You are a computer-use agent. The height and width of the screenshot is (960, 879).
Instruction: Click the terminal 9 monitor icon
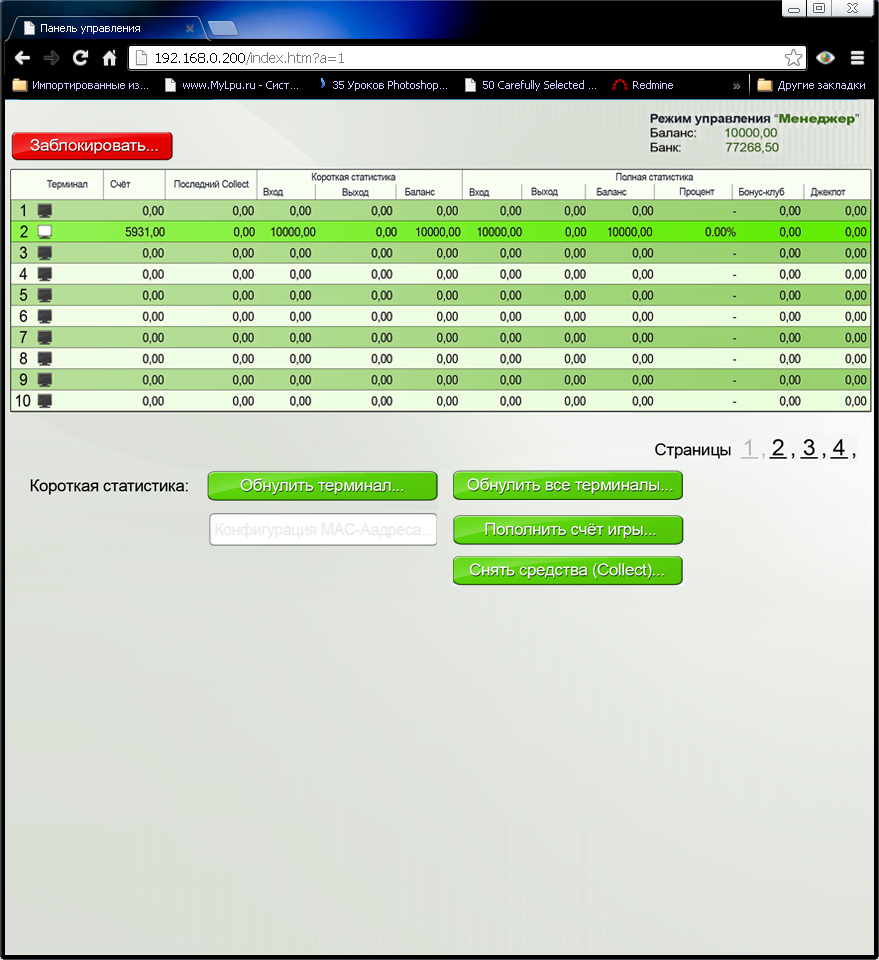[45, 380]
